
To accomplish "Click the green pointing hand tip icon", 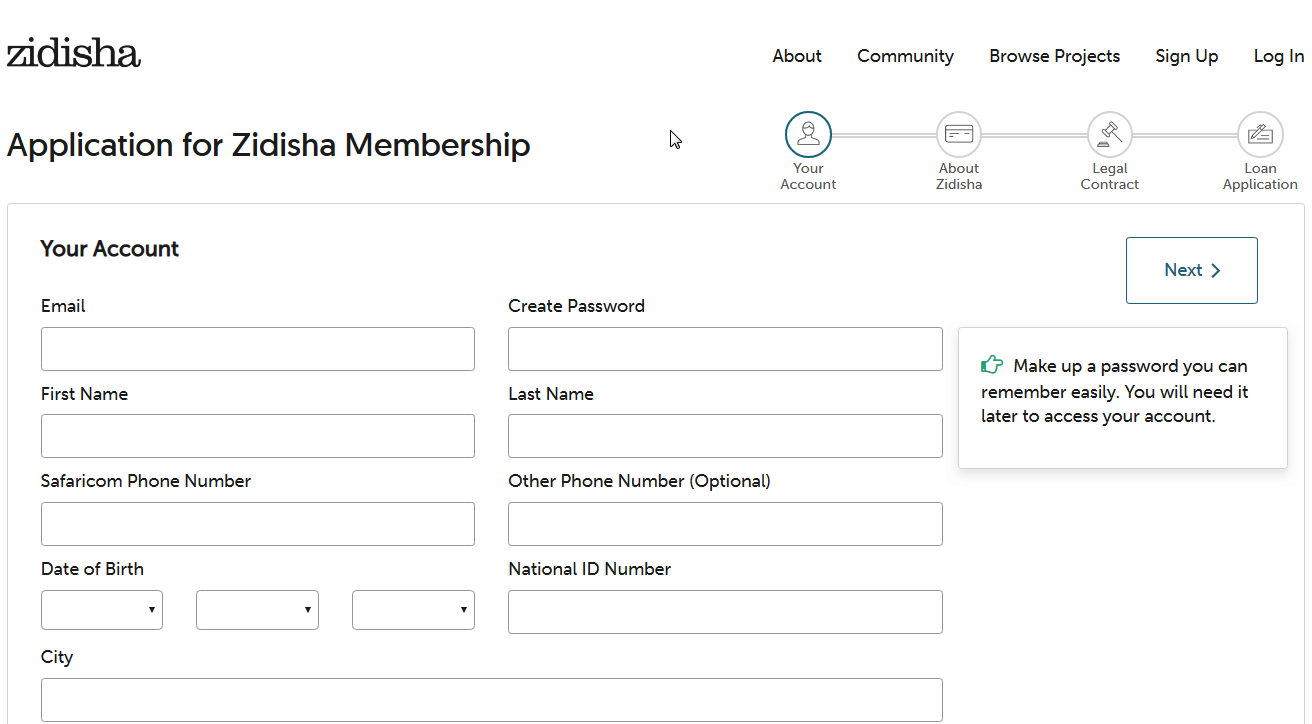I will pyautogui.click(x=992, y=365).
